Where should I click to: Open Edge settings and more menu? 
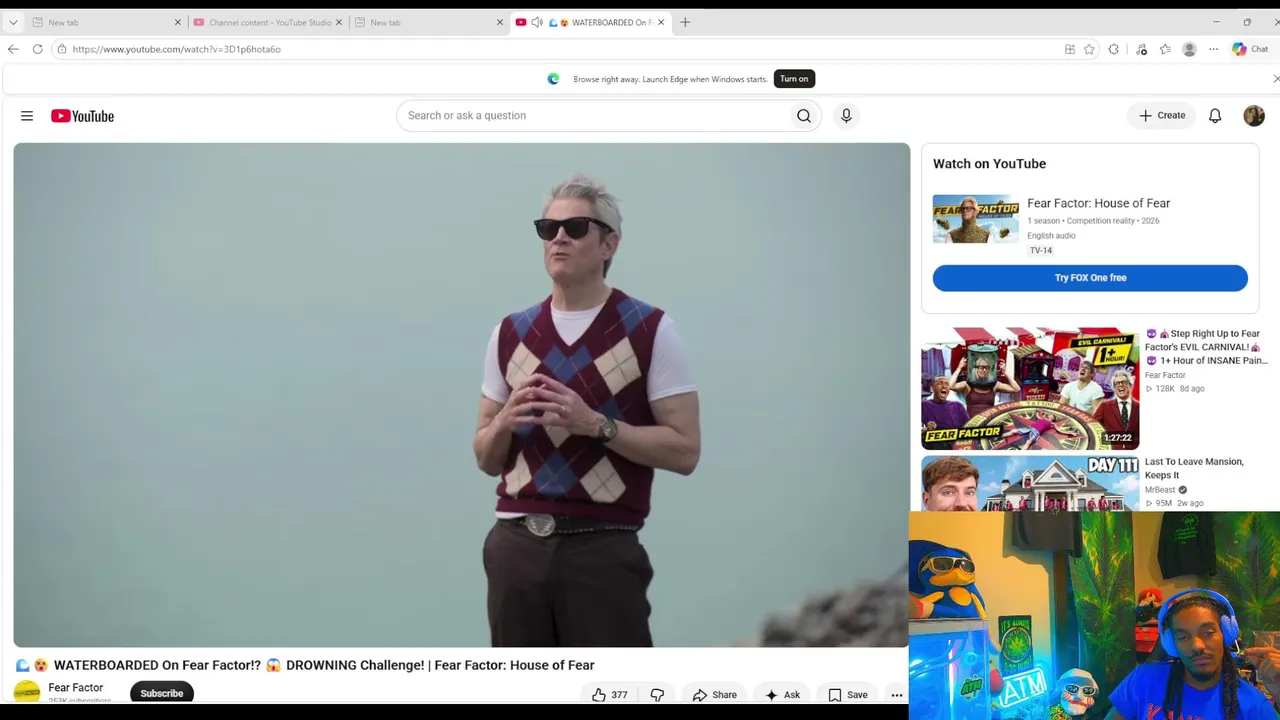1213,49
